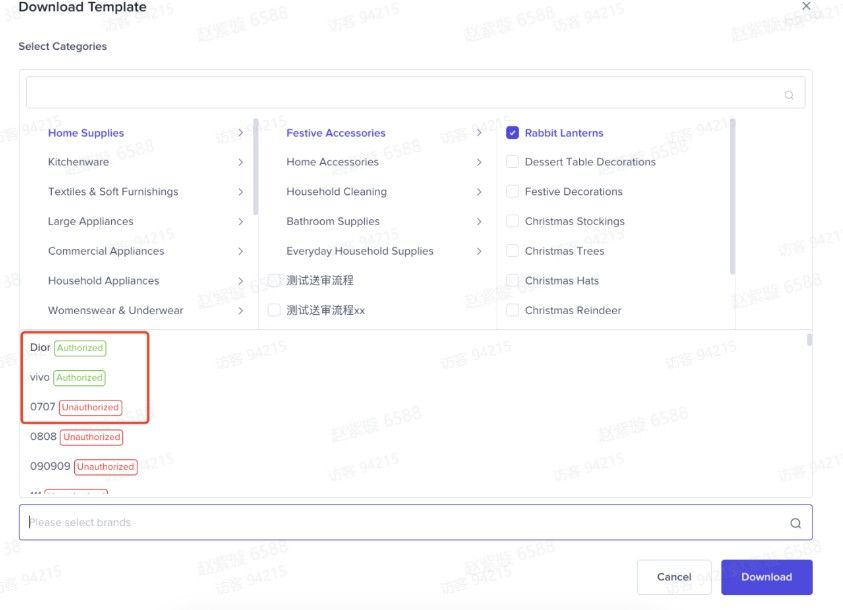Screen dimensions: 843x610
Task: Click the brand list scrollbar
Action: (x=809, y=340)
